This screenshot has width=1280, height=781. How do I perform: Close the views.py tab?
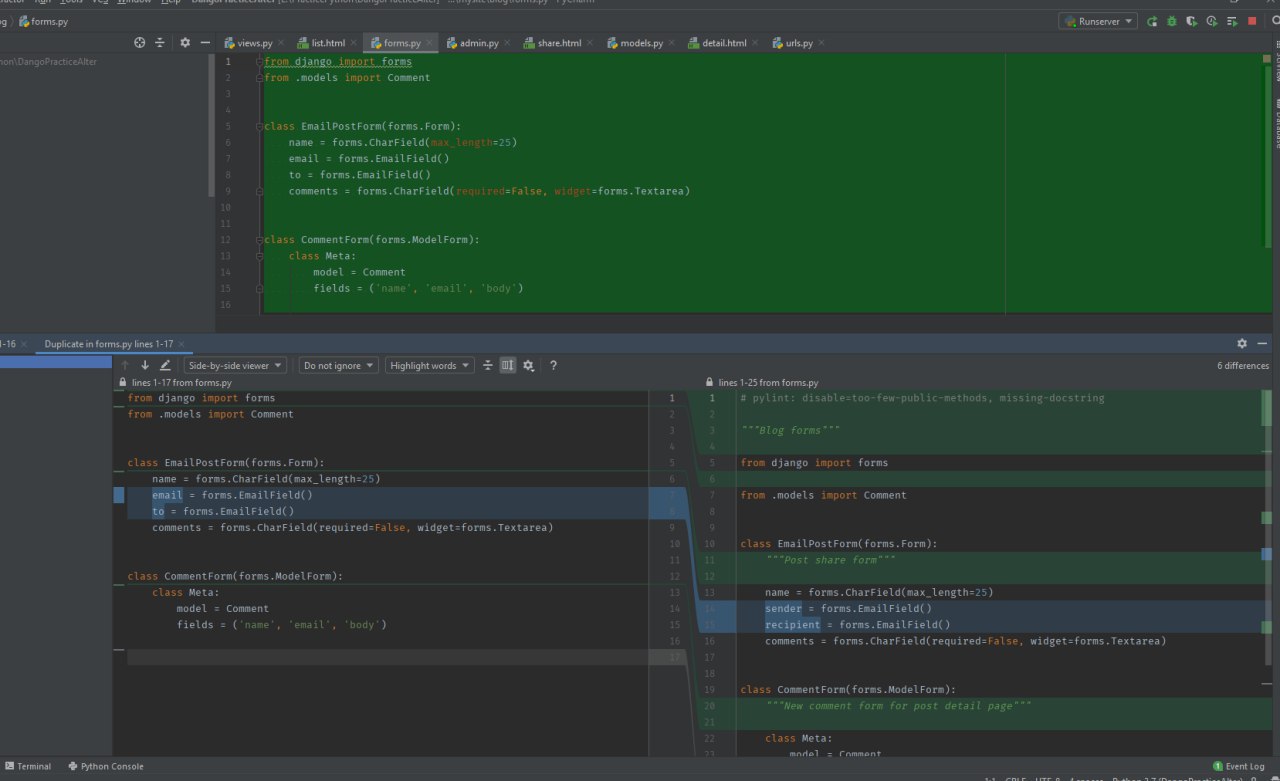tap(281, 43)
